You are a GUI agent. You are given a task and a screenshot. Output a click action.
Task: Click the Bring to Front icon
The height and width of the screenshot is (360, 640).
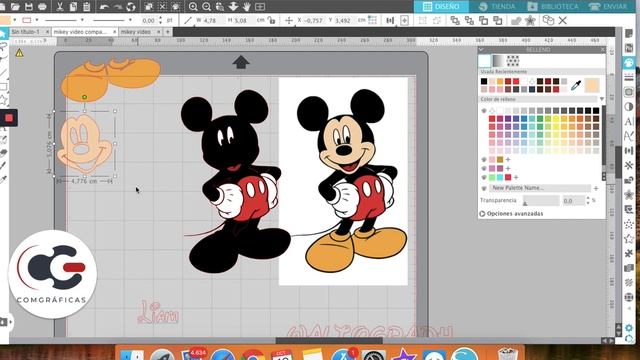[x=455, y=20]
